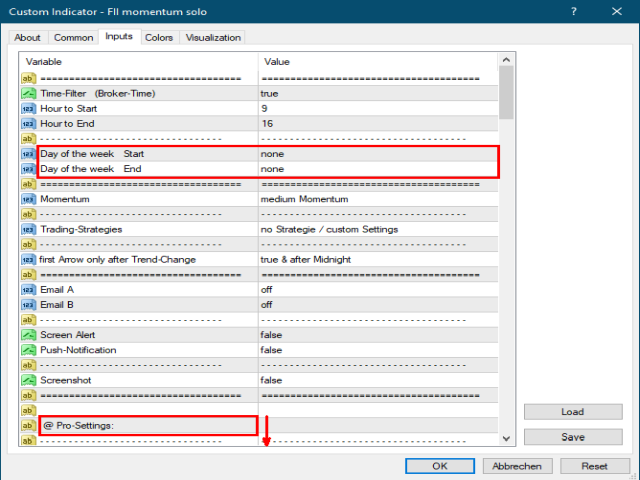Click the green icon beside Screenshot
Screen dimensions: 640x480
click(28, 380)
